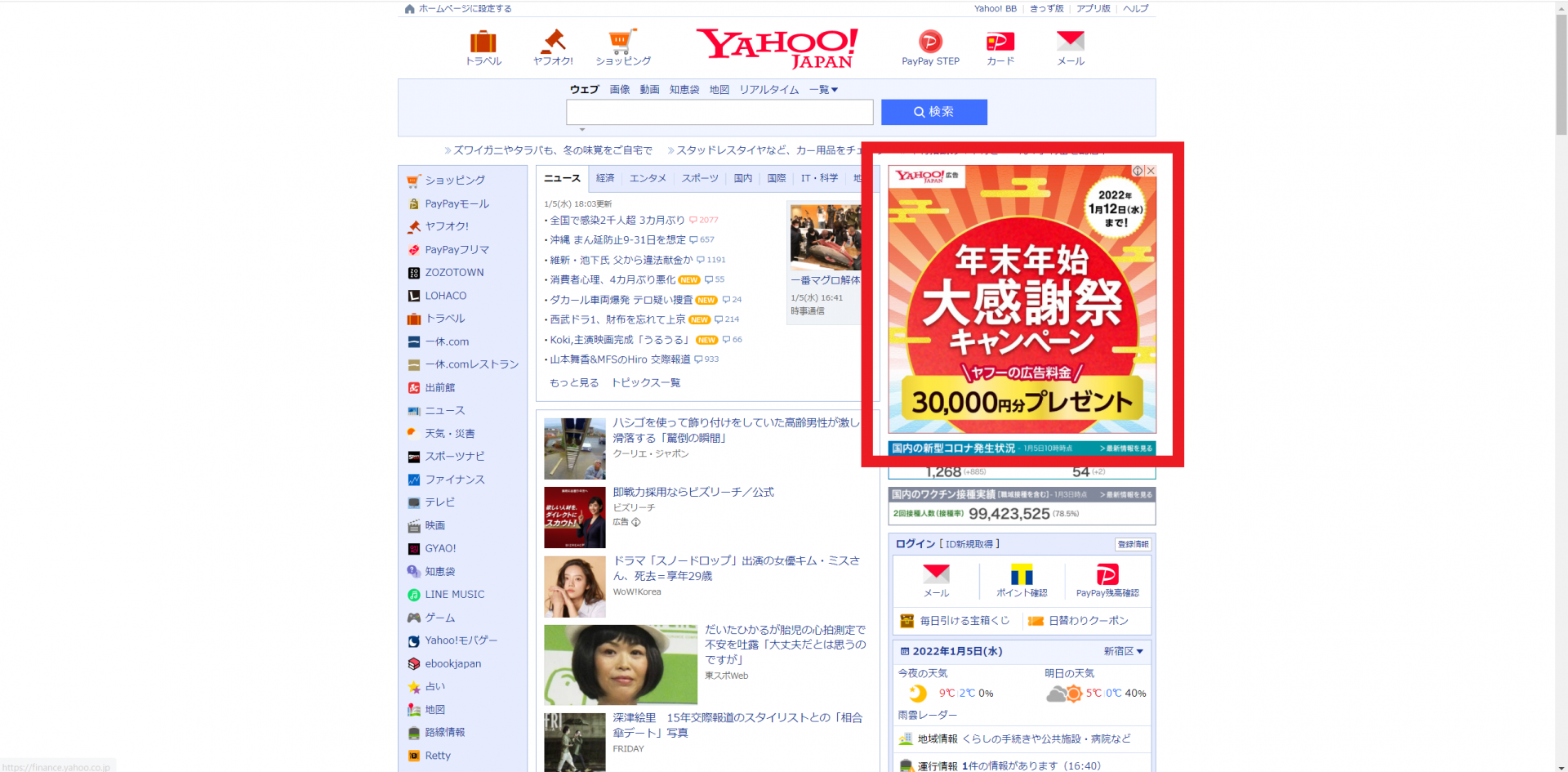Open the 一番マグロ解体 news photo thumbnail
This screenshot has height=772, width=1568.
click(826, 237)
